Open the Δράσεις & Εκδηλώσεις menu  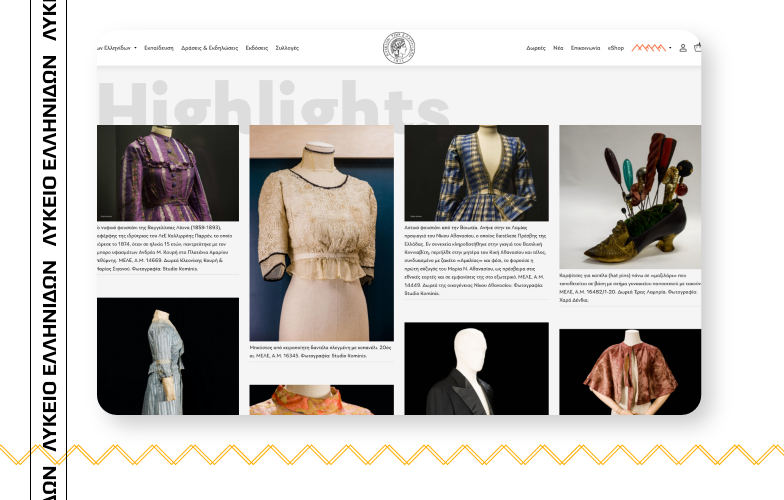(x=210, y=48)
